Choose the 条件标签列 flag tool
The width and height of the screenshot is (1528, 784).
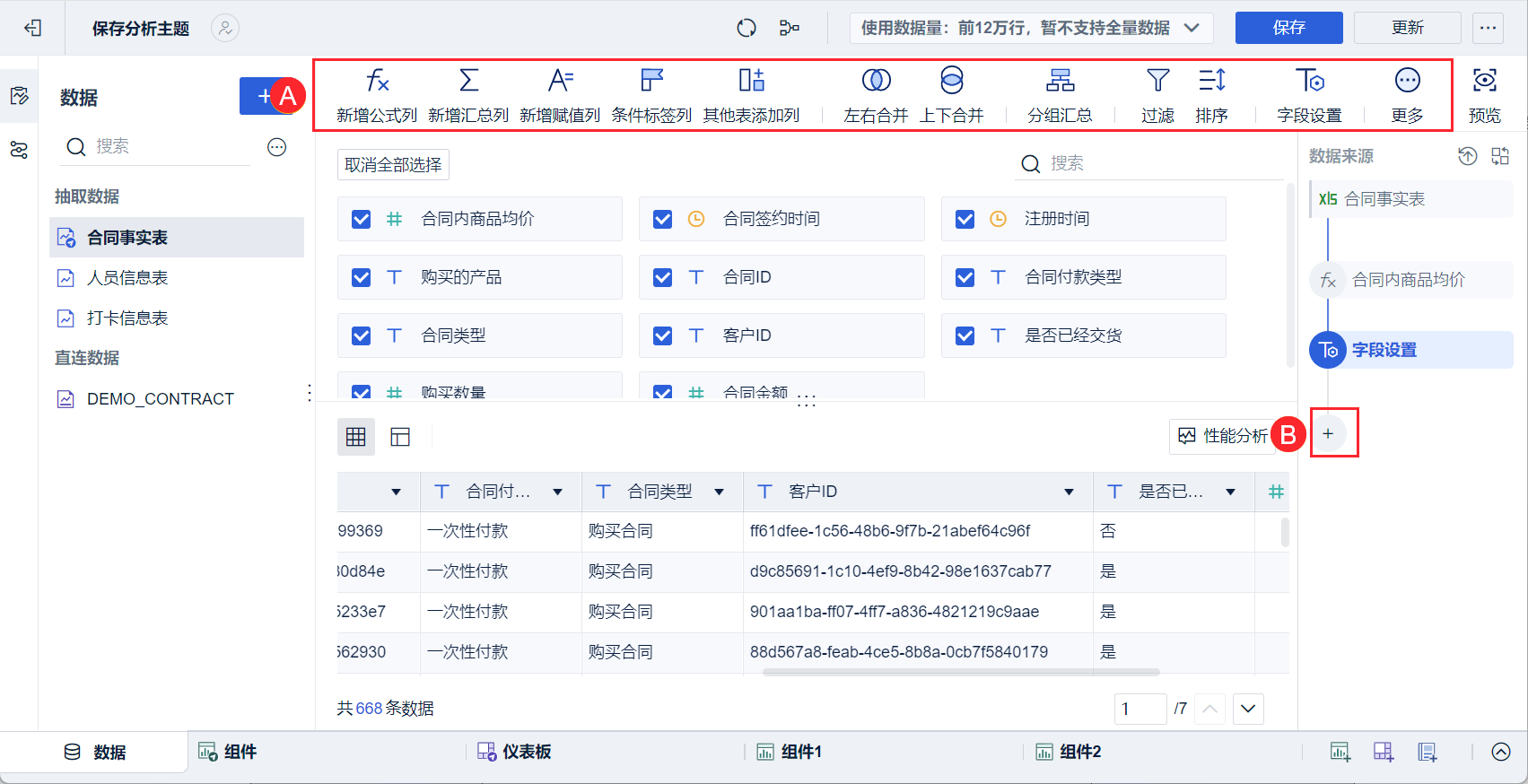click(651, 95)
